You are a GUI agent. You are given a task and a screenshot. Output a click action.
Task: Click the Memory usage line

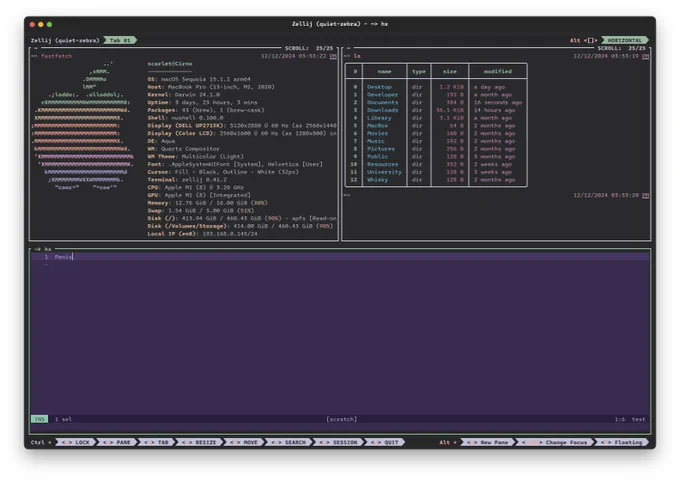coord(208,203)
